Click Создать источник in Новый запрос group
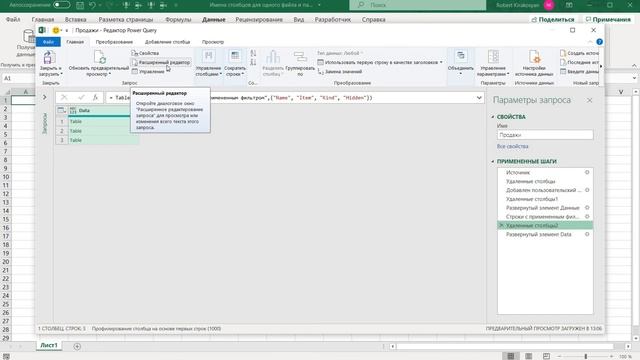 (579, 53)
